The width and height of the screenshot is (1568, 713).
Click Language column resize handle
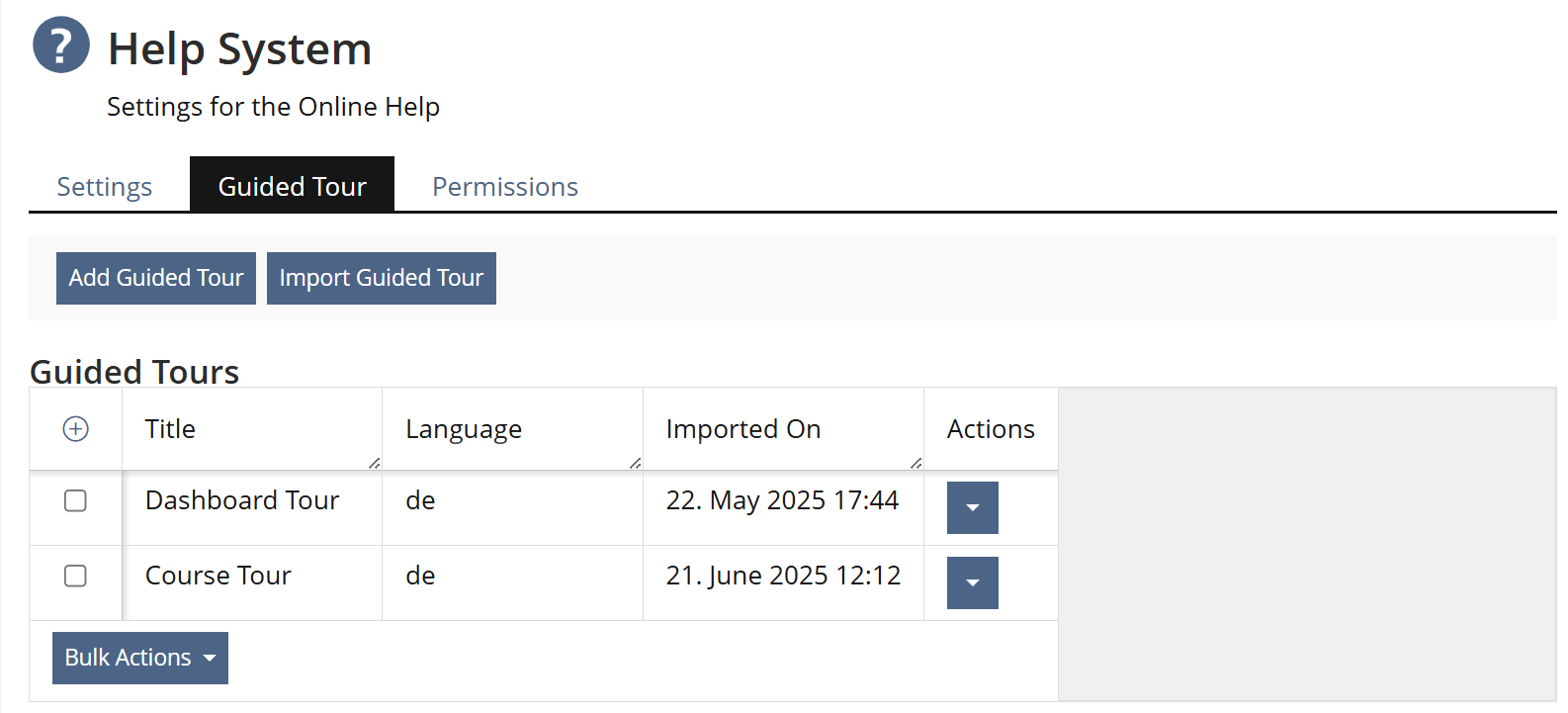(635, 463)
